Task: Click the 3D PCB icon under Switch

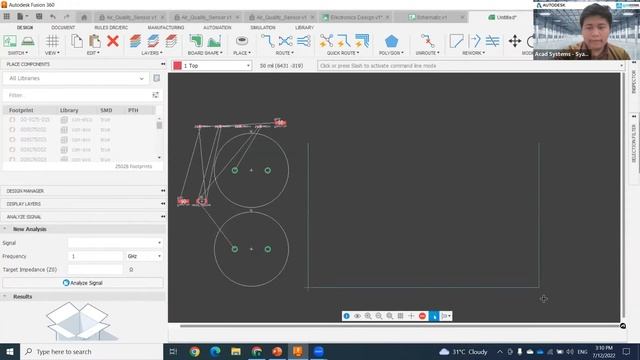Action: tap(28, 41)
